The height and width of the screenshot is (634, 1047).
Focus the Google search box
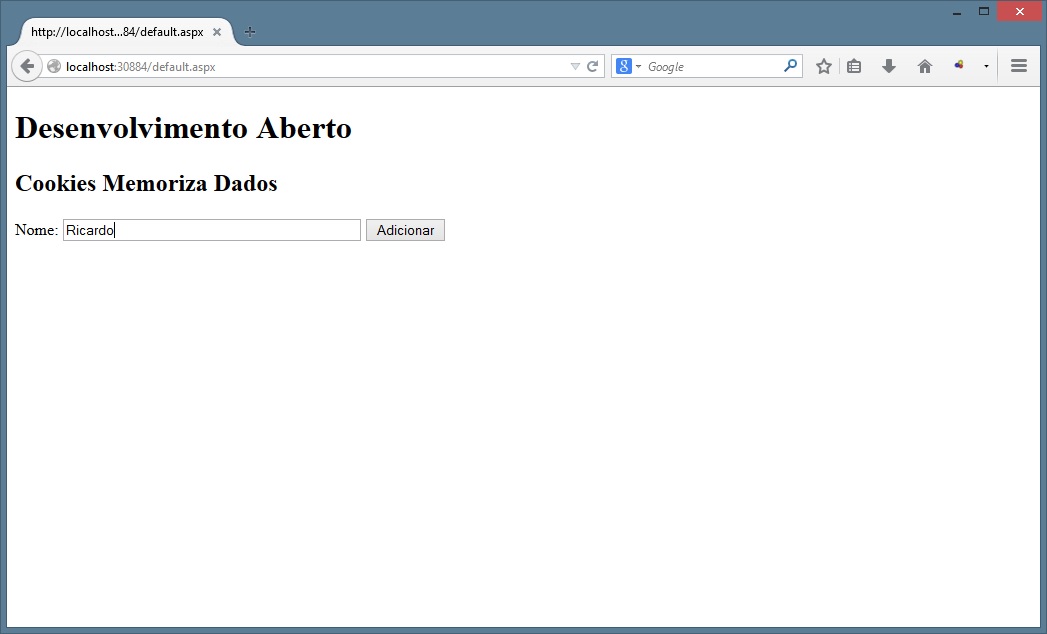pyautogui.click(x=712, y=67)
